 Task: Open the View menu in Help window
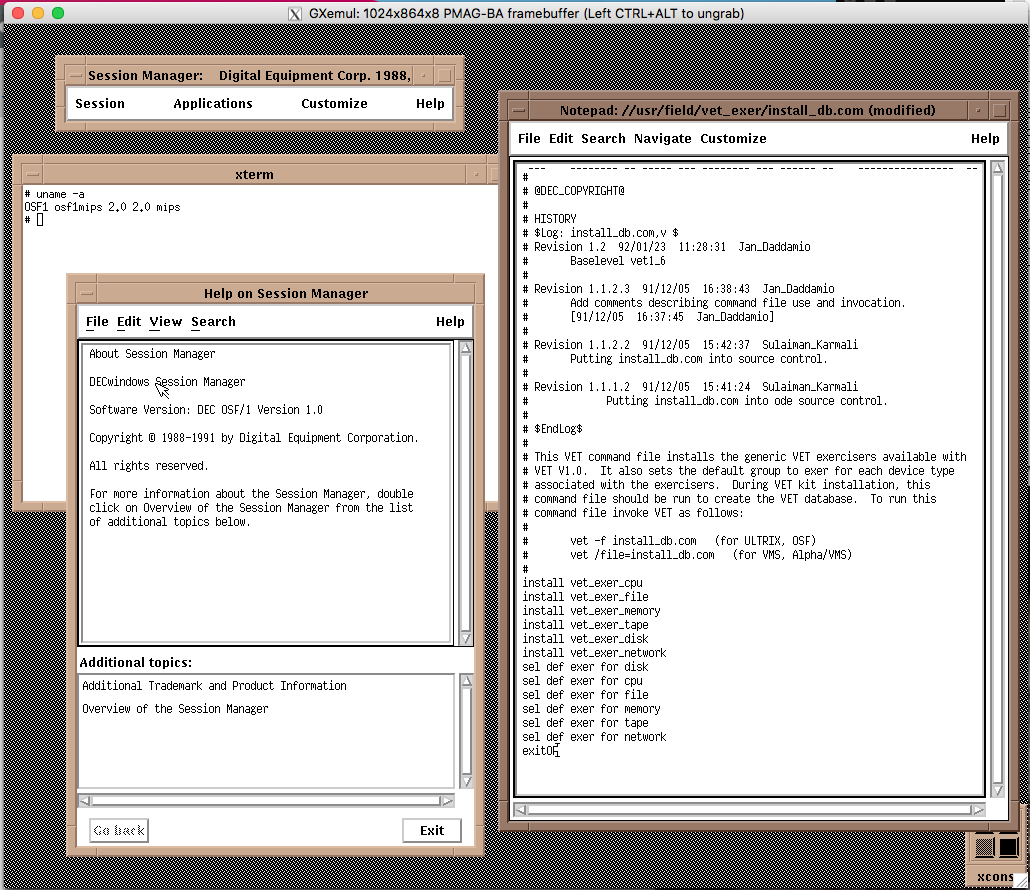pos(166,322)
